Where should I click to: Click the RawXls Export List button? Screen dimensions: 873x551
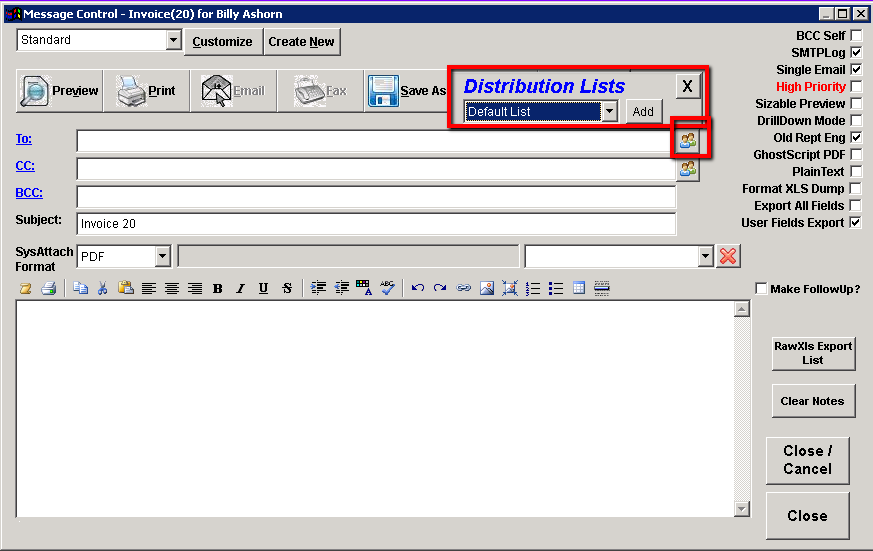tap(813, 353)
